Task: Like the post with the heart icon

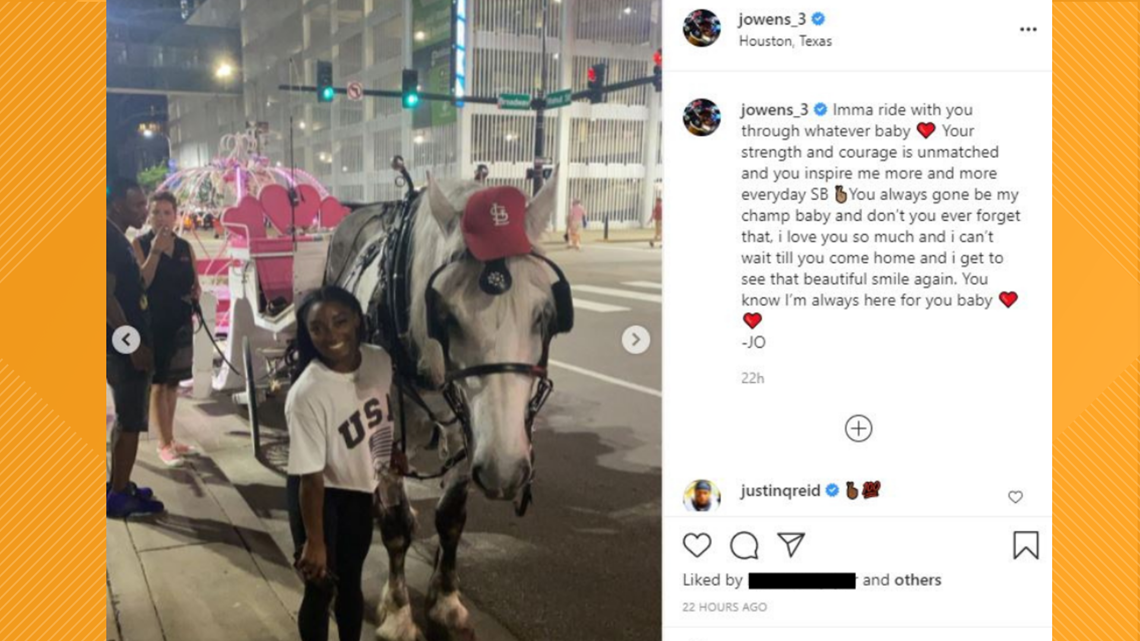Action: [x=697, y=545]
